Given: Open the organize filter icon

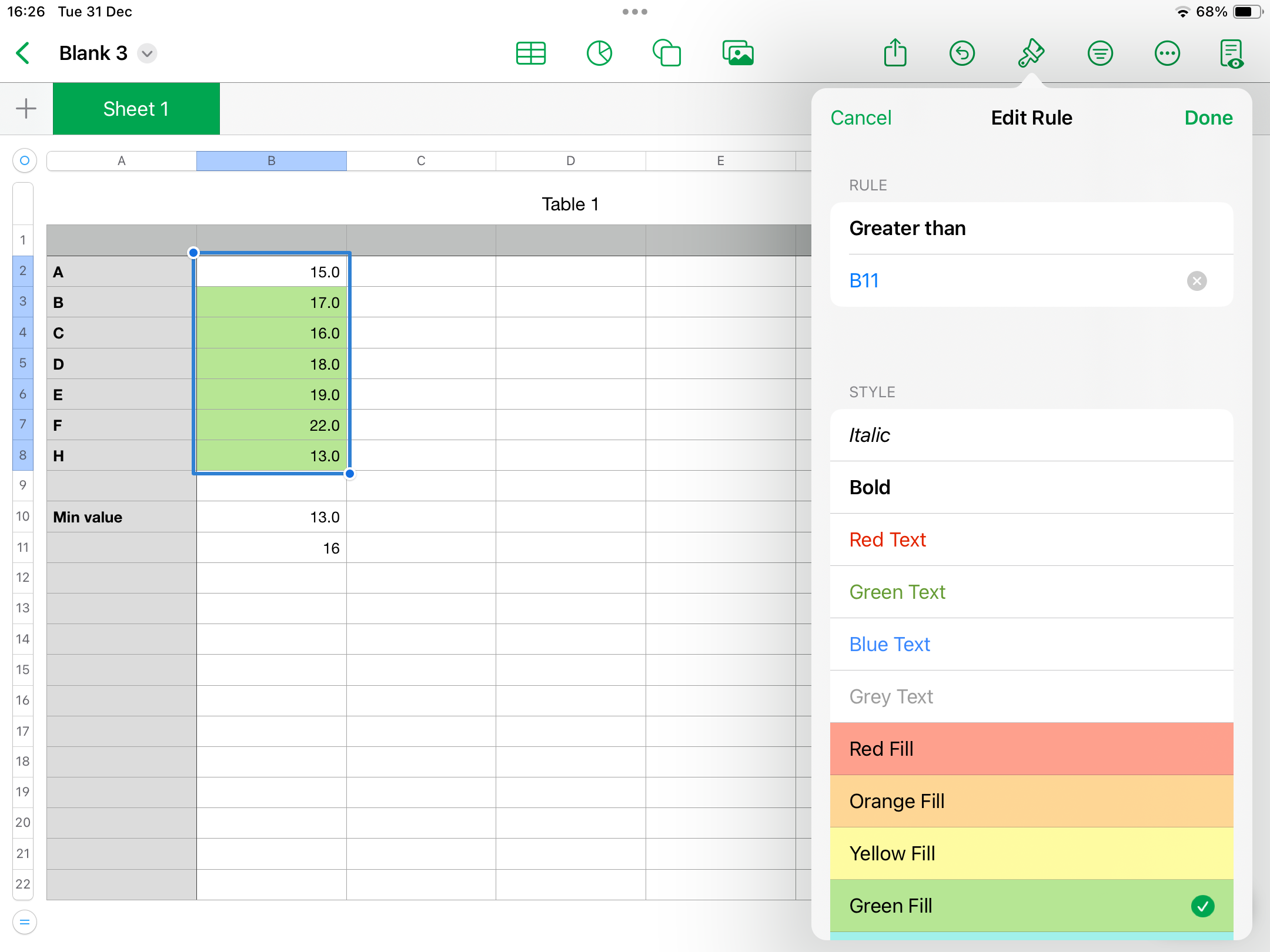Looking at the screenshot, I should click(x=1099, y=53).
